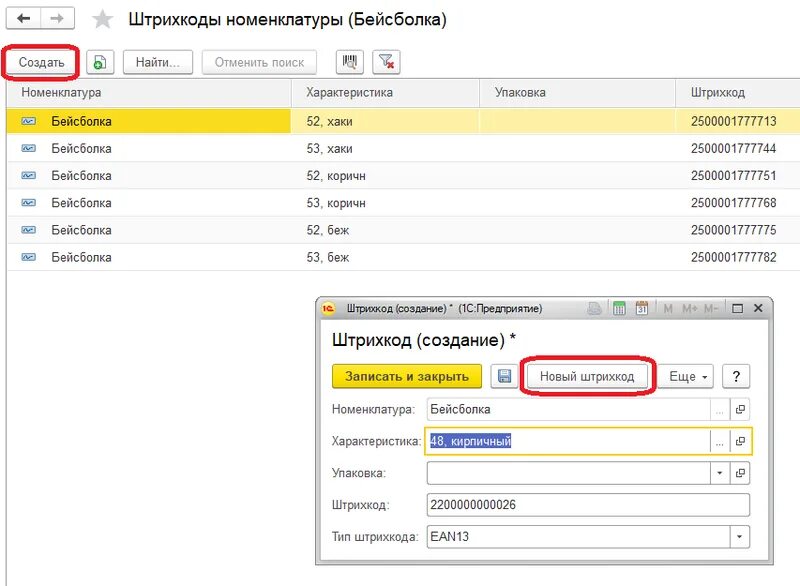The height and width of the screenshot is (586, 800).
Task: Go forward with the right arrow button
Action: click(x=57, y=19)
